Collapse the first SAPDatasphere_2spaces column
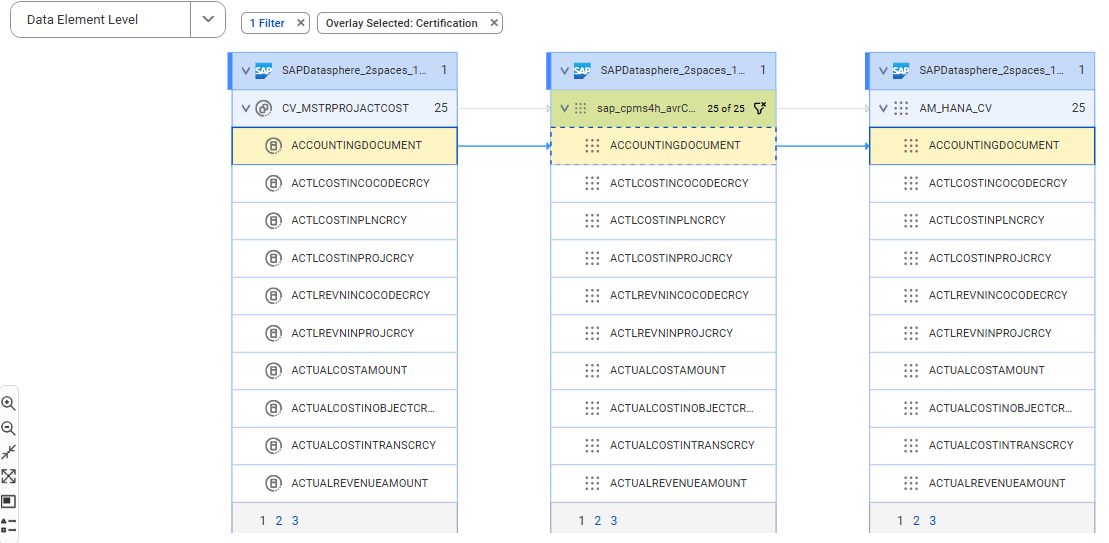This screenshot has width=1109, height=543. [245, 70]
